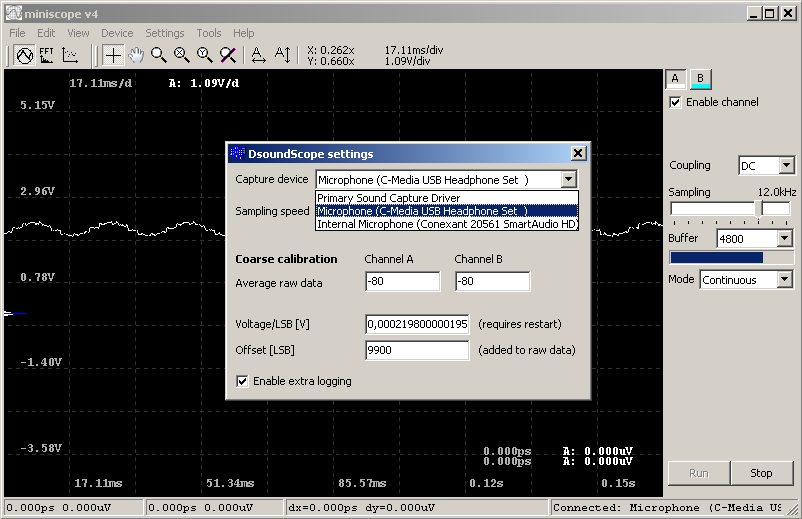
Task: Choose Primary Sound Capture Driver option
Action: pos(447,198)
